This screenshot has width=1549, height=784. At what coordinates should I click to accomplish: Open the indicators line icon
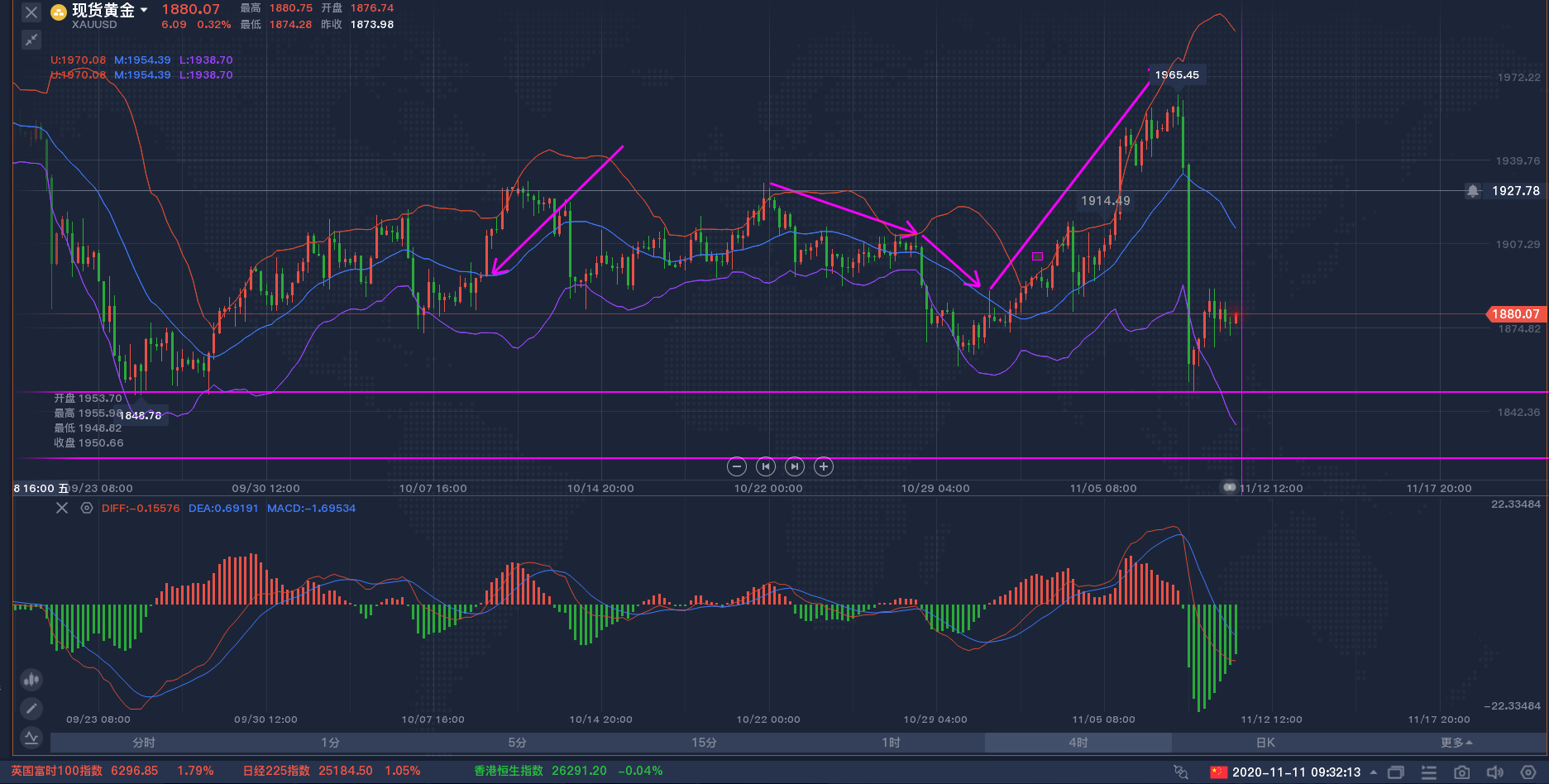coord(31,737)
